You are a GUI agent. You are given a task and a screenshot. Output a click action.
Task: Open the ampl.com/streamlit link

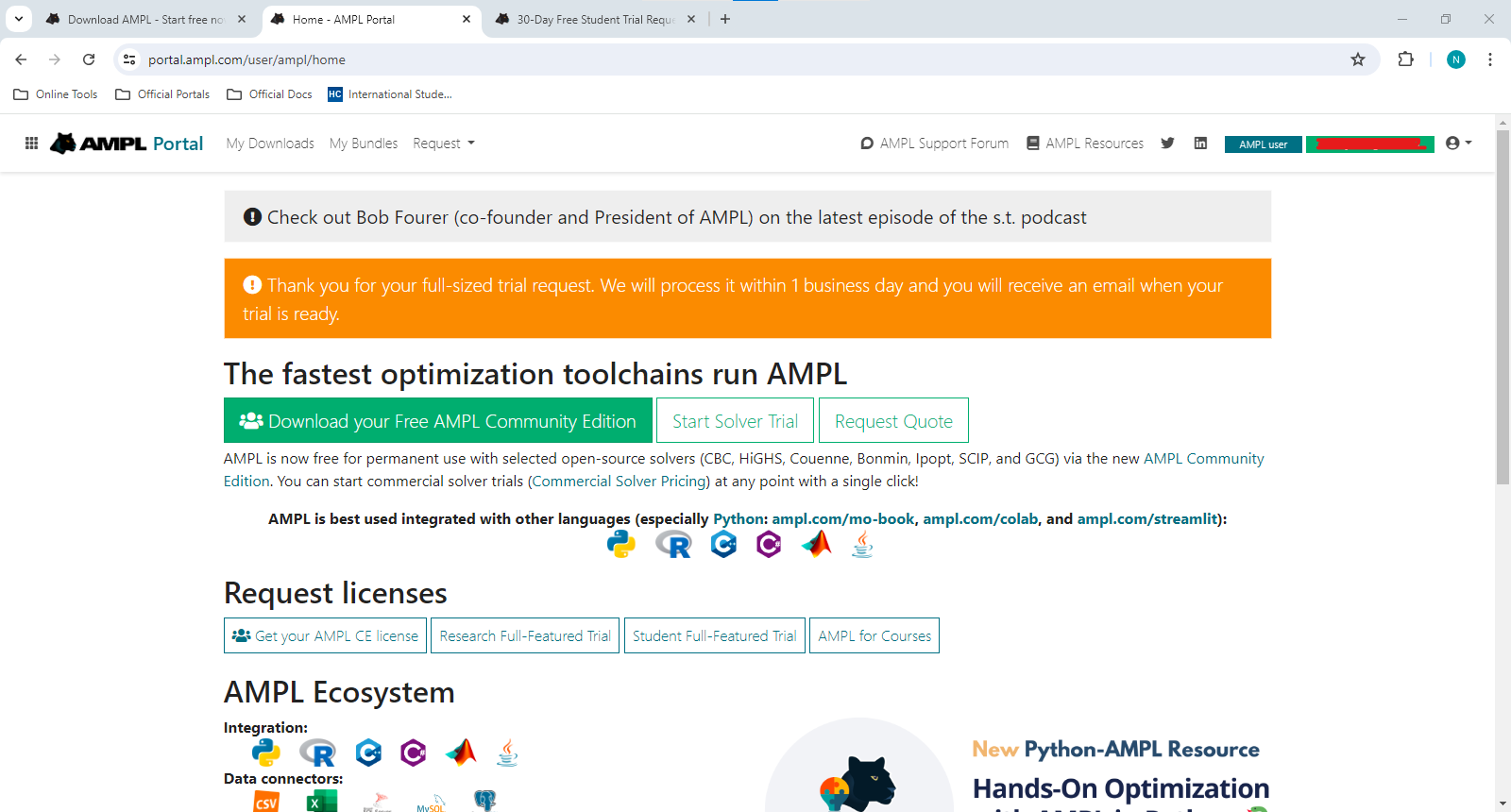(1147, 519)
